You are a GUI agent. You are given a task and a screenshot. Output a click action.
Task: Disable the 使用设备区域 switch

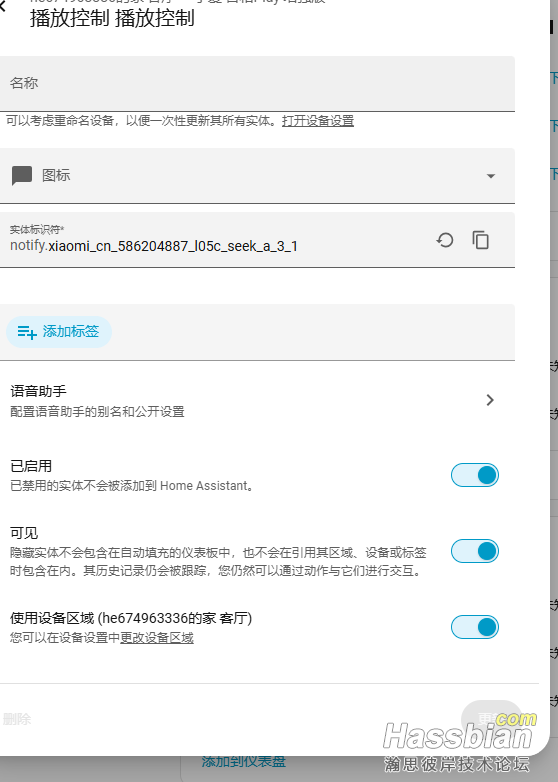[x=475, y=627]
